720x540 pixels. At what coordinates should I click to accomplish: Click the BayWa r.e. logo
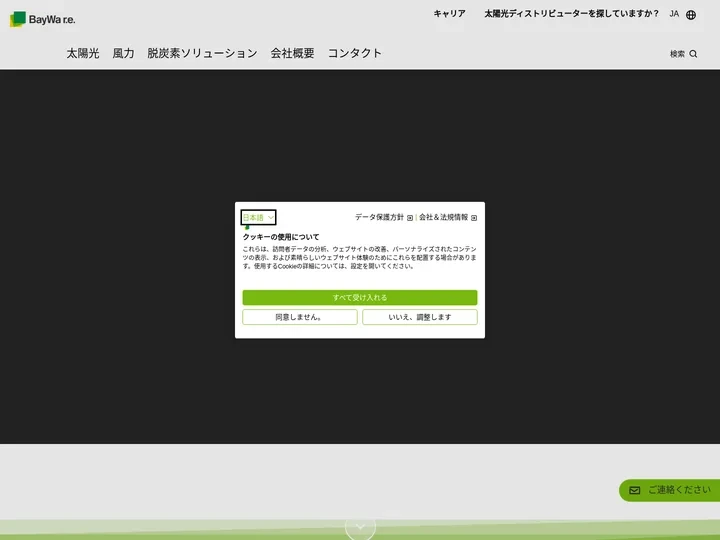pos(42,19)
